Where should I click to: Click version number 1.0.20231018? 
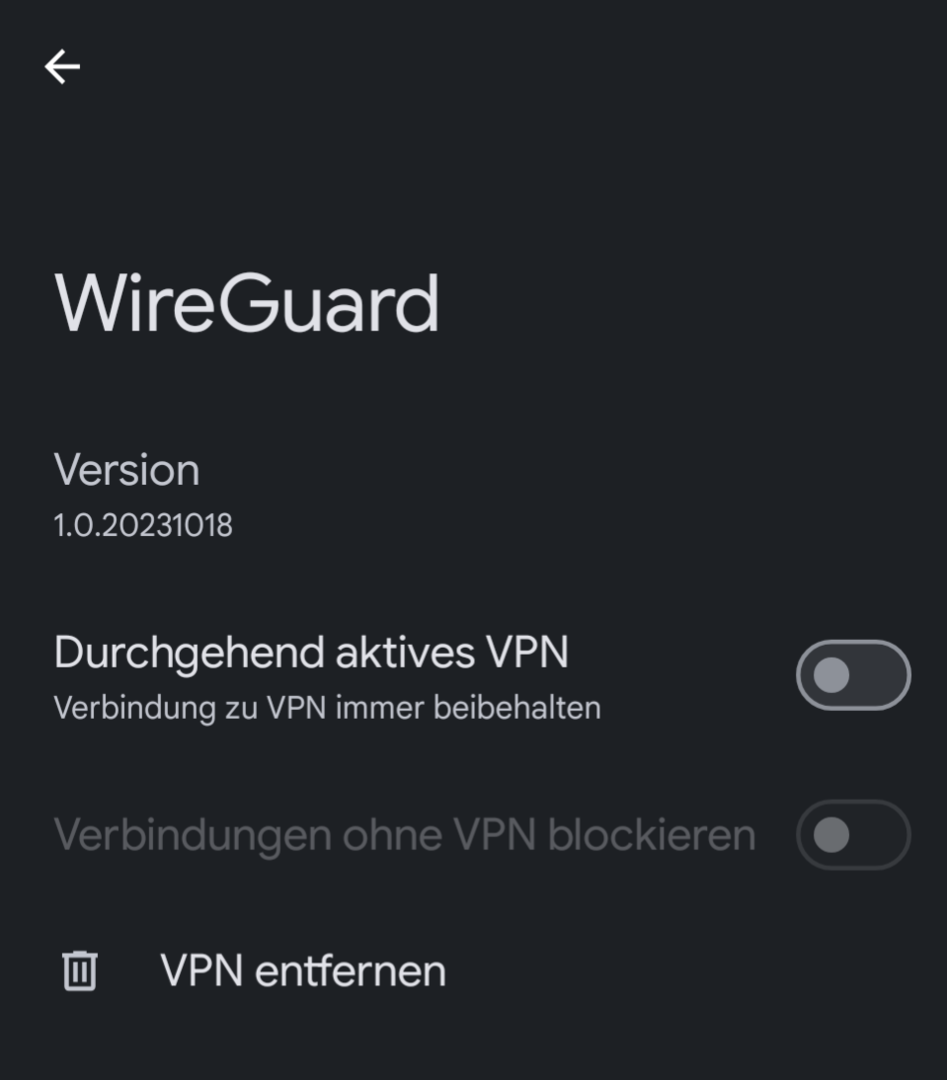click(x=143, y=525)
